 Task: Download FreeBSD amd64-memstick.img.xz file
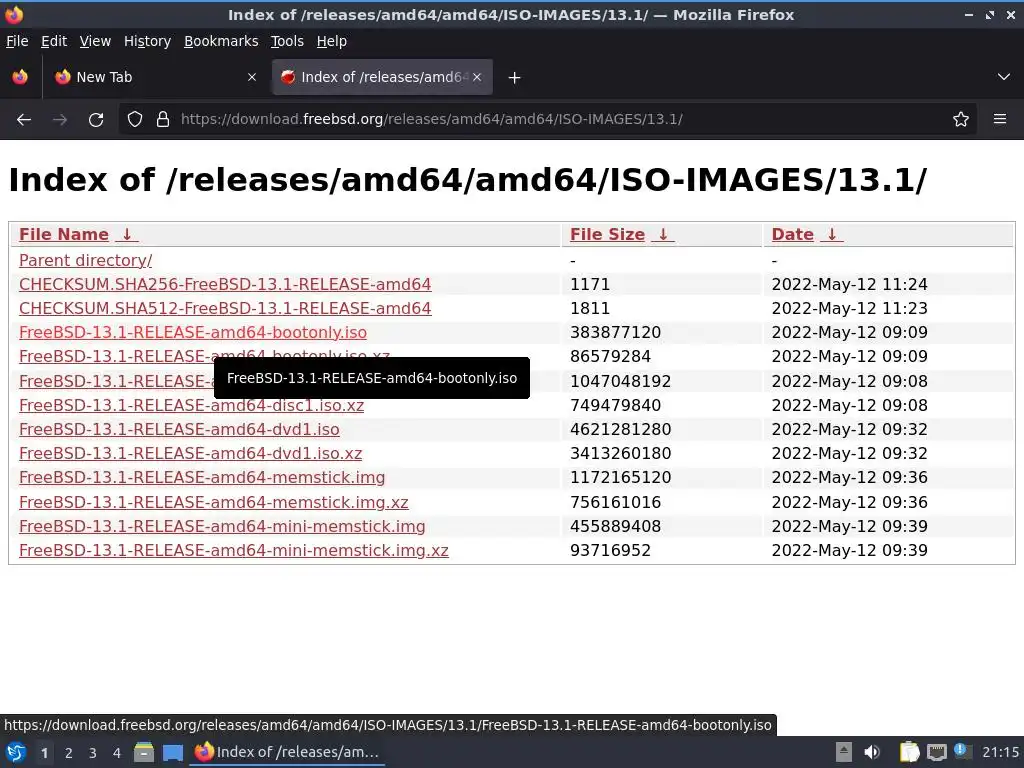tap(214, 502)
